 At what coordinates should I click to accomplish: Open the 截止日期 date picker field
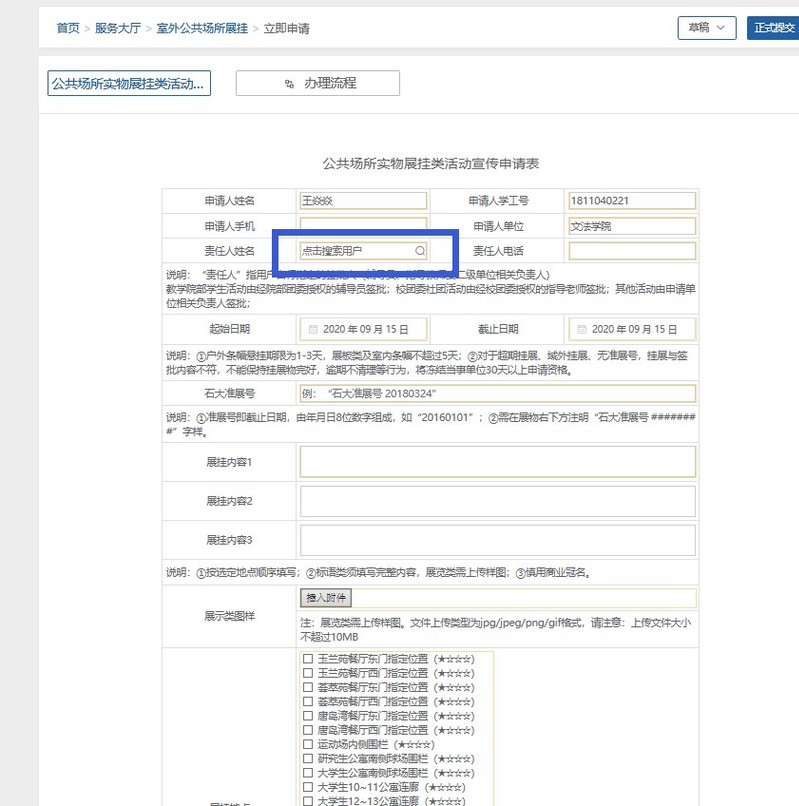(632, 329)
